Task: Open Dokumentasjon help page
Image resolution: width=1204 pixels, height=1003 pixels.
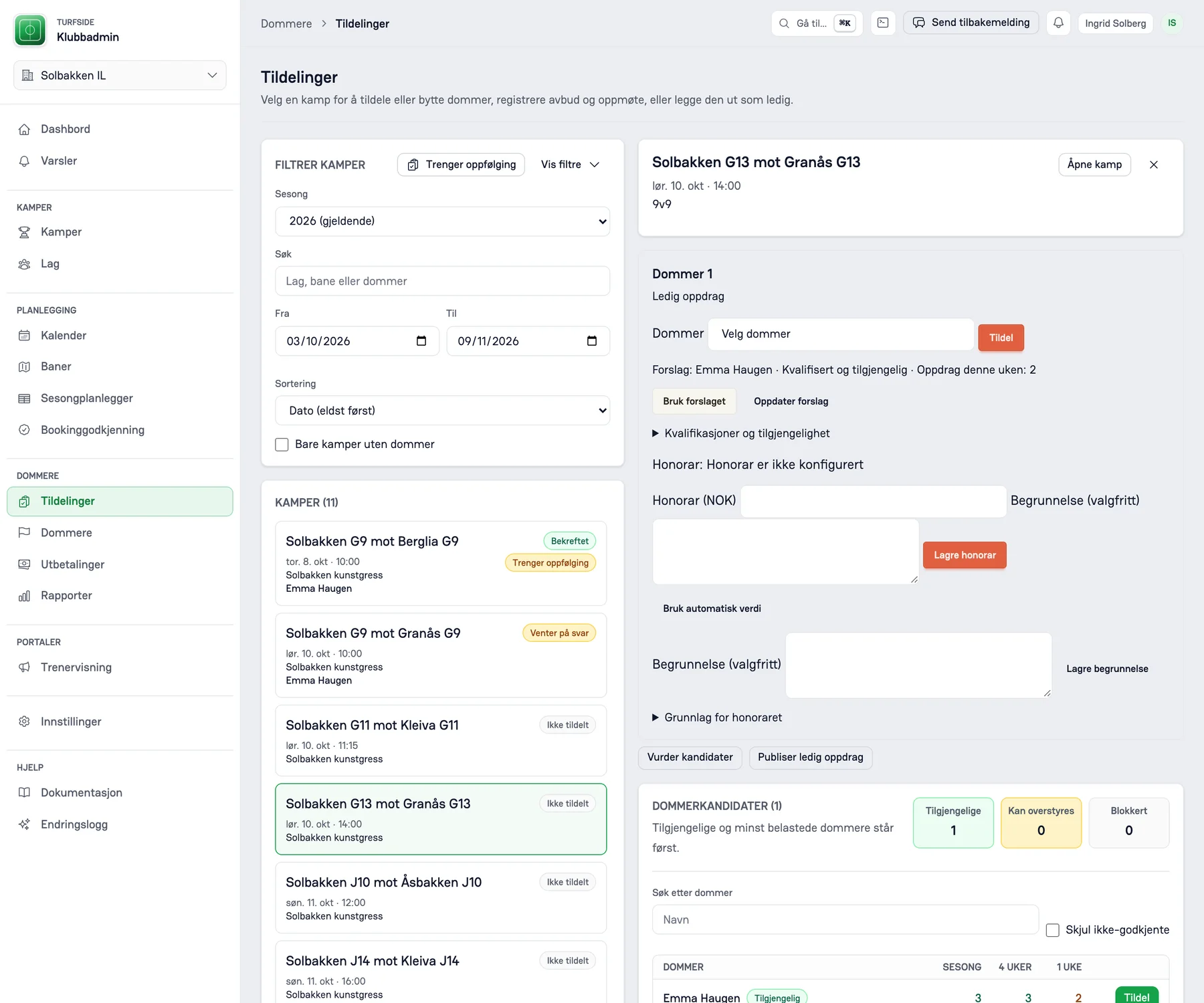Action: [x=120, y=792]
